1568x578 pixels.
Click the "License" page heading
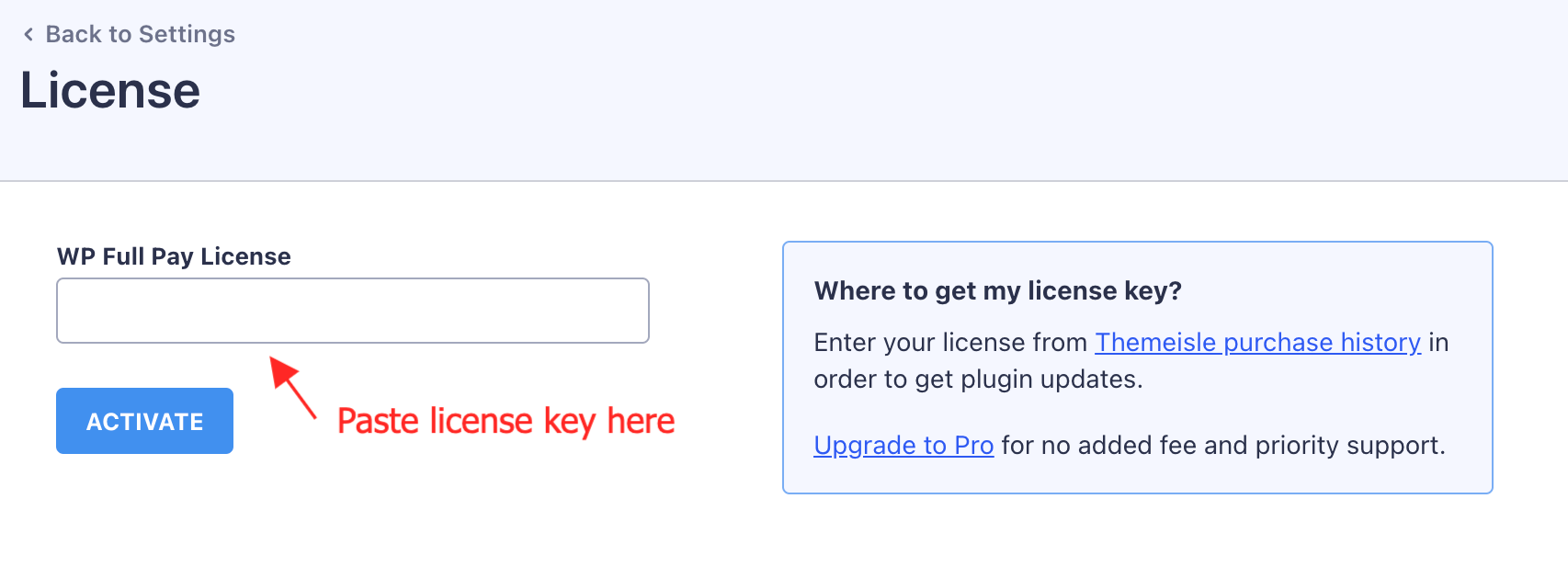click(110, 90)
